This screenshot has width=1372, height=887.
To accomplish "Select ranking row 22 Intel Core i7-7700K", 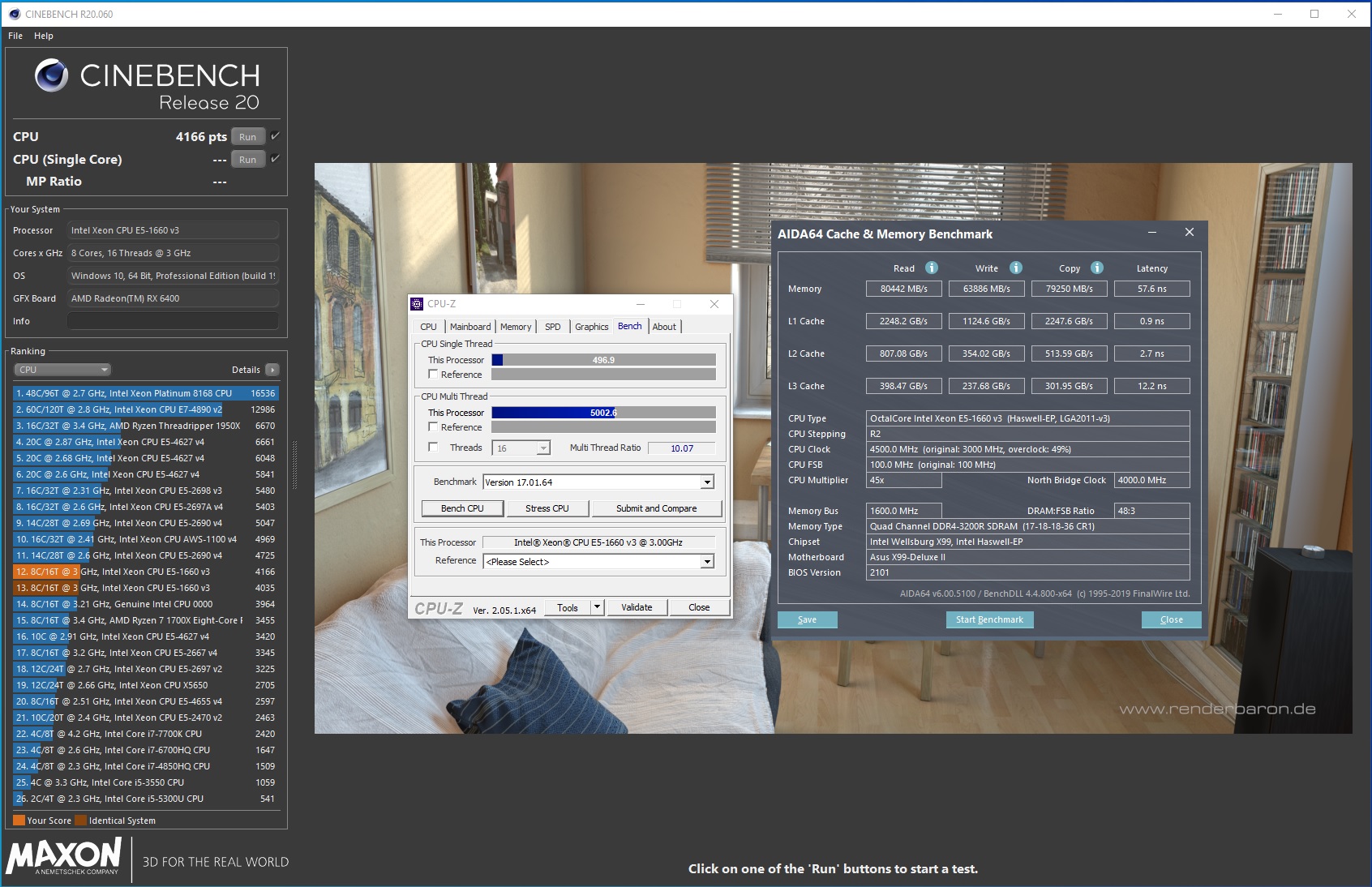I will [x=146, y=734].
